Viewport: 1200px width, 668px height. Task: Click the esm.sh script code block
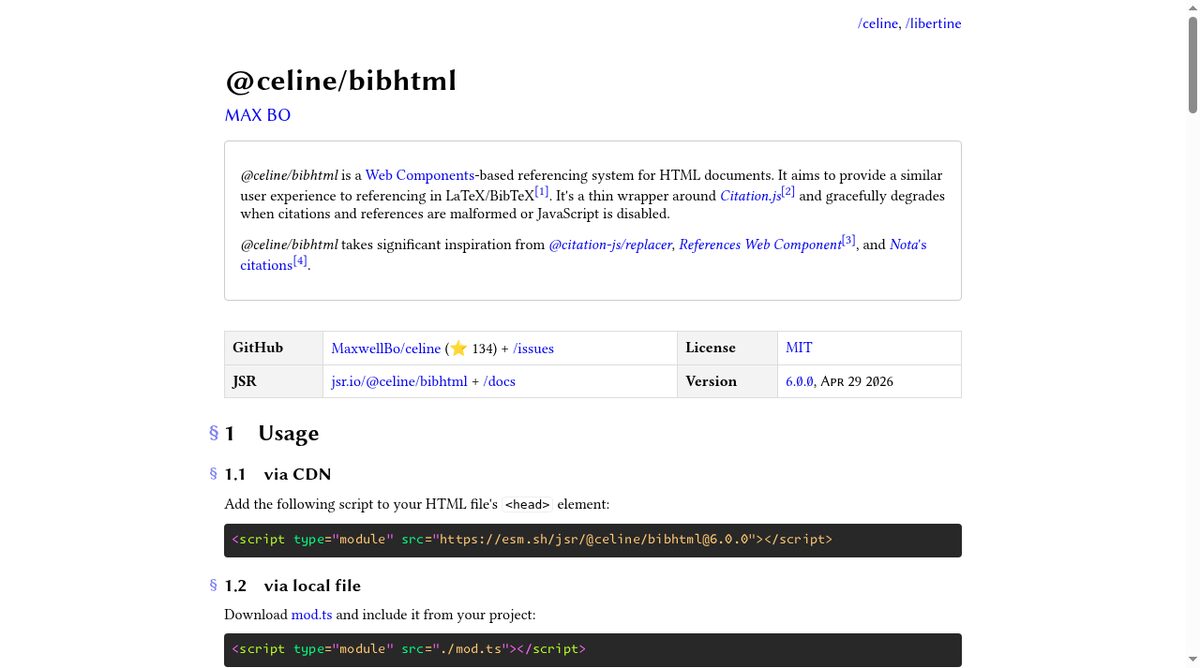[x=593, y=540]
